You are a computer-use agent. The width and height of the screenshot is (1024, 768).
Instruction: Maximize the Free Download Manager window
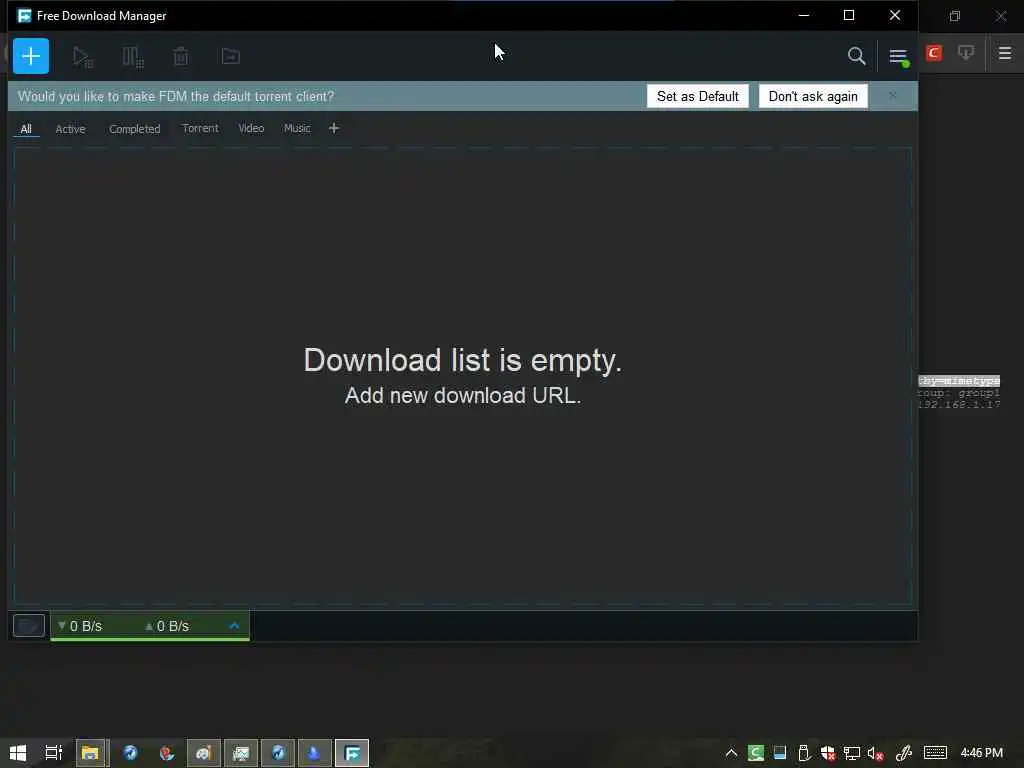coord(849,15)
